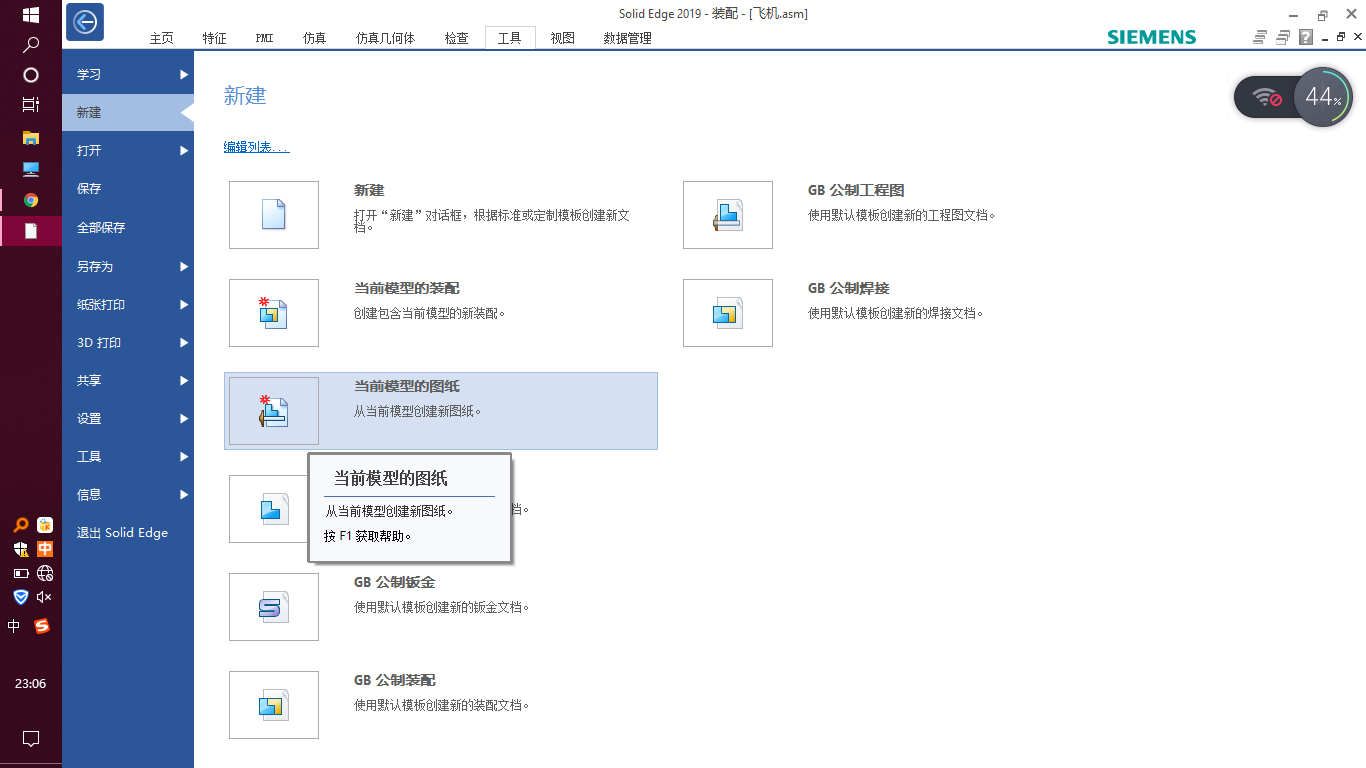The width and height of the screenshot is (1366, 768).
Task: Click the Chrome icon in the taskbar
Action: [30, 199]
